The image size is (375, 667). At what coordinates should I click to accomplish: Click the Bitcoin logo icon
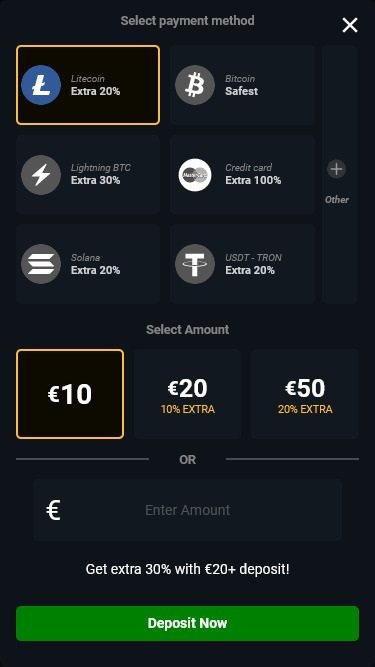tap(195, 85)
